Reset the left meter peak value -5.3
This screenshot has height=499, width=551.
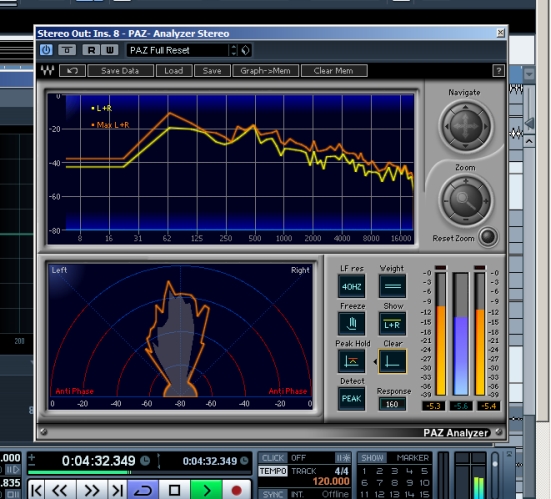[434, 406]
